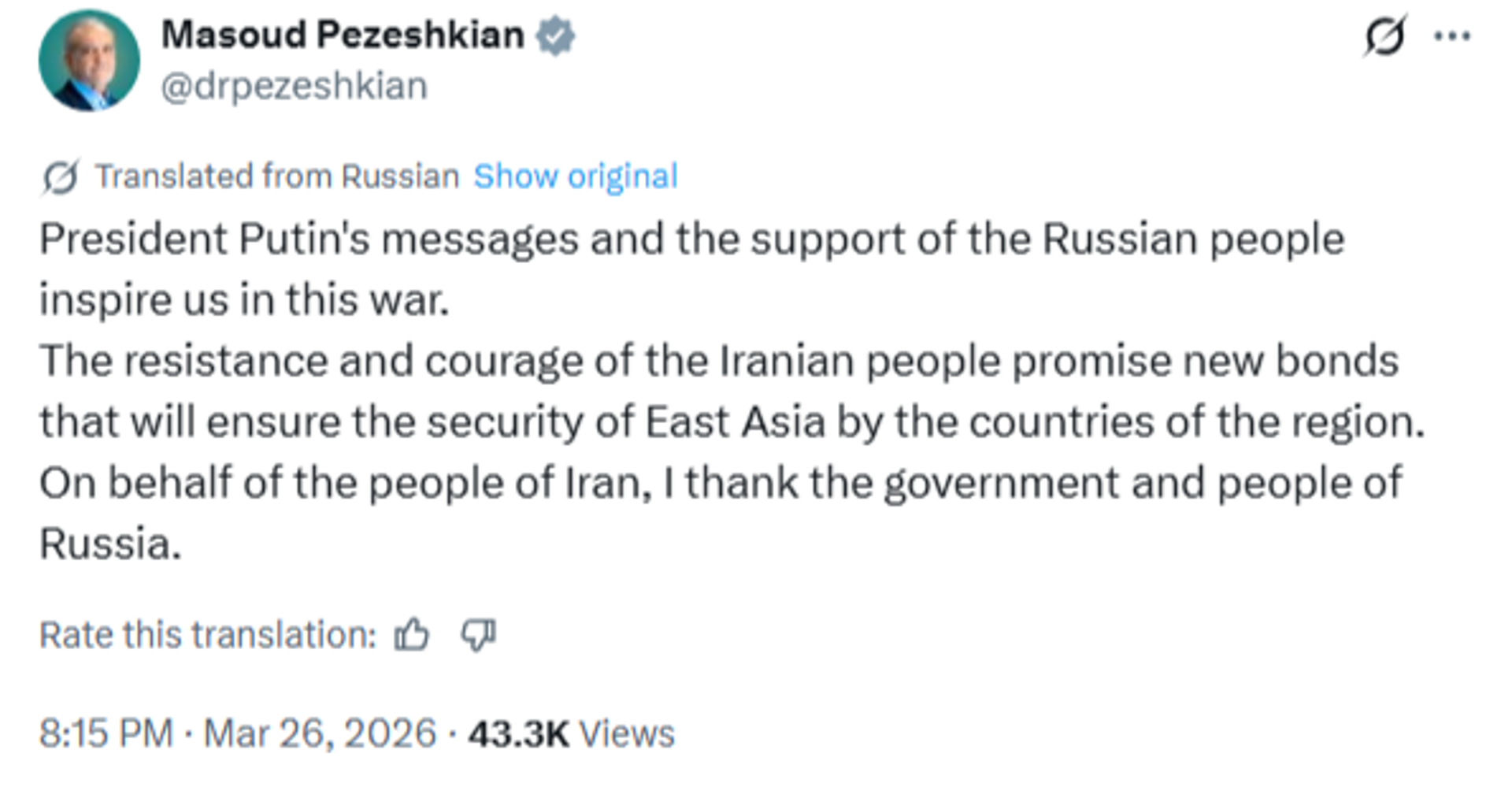Click the more options ellipsis icon
Screen dimensions: 1512x798
(1454, 35)
